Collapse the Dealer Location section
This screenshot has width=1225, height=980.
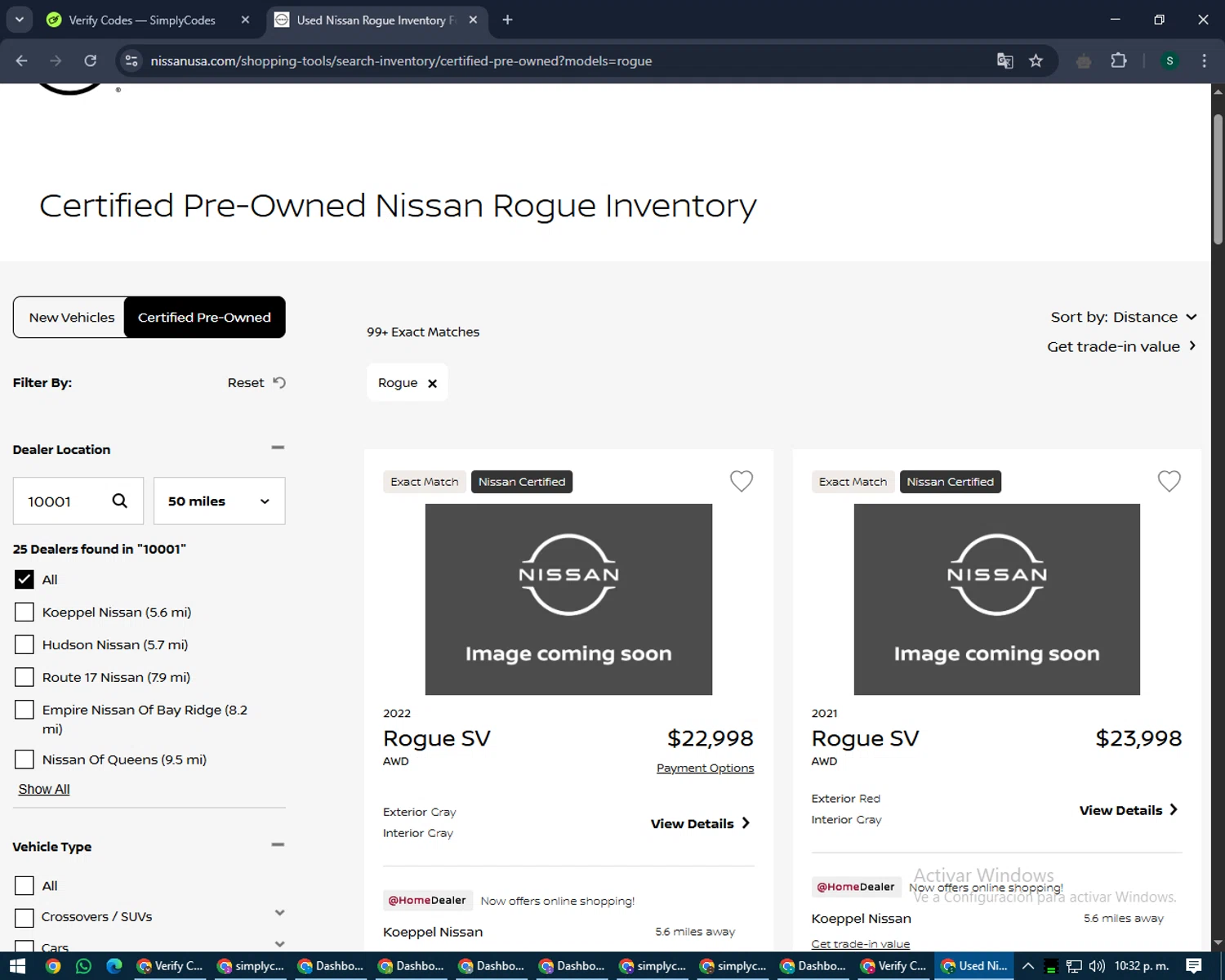click(x=278, y=448)
